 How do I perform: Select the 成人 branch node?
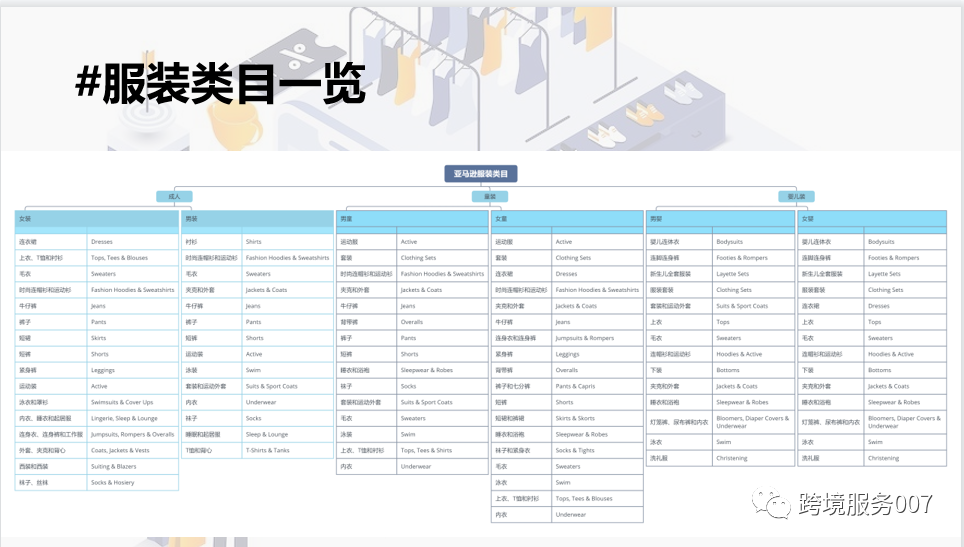pyautogui.click(x=174, y=196)
